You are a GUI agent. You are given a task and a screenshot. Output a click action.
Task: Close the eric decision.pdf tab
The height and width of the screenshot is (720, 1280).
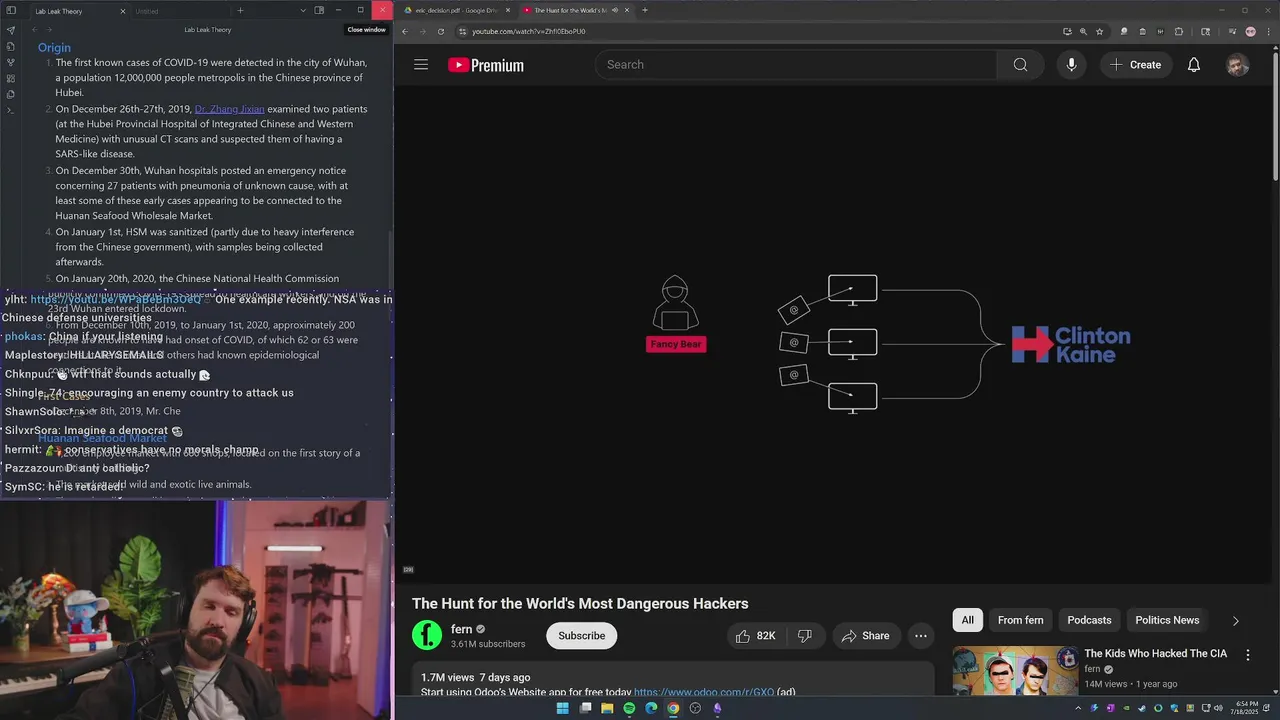coord(508,10)
